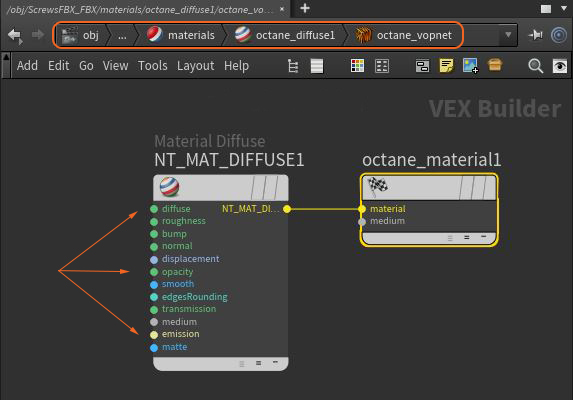This screenshot has width=573, height=400.
Task: Click the NT_MAT_DI... output connector dot
Action: pos(287,209)
